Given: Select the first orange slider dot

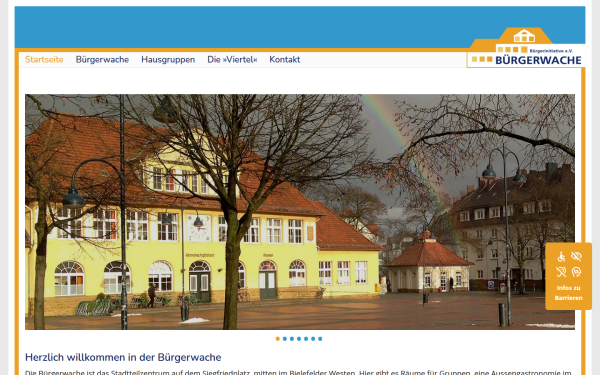Looking at the screenshot, I should 278,339.
